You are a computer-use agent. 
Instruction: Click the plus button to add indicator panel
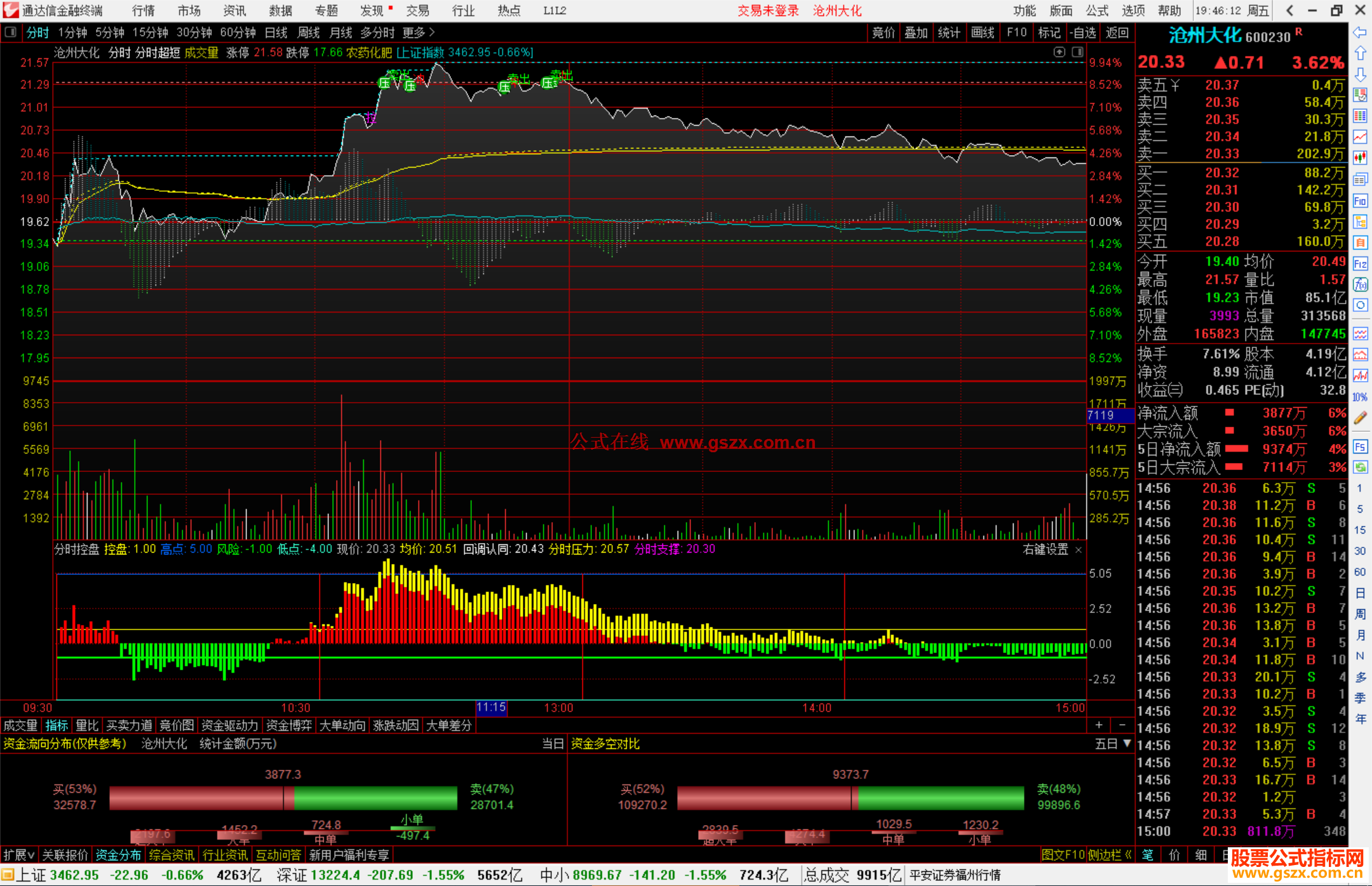(x=1099, y=725)
